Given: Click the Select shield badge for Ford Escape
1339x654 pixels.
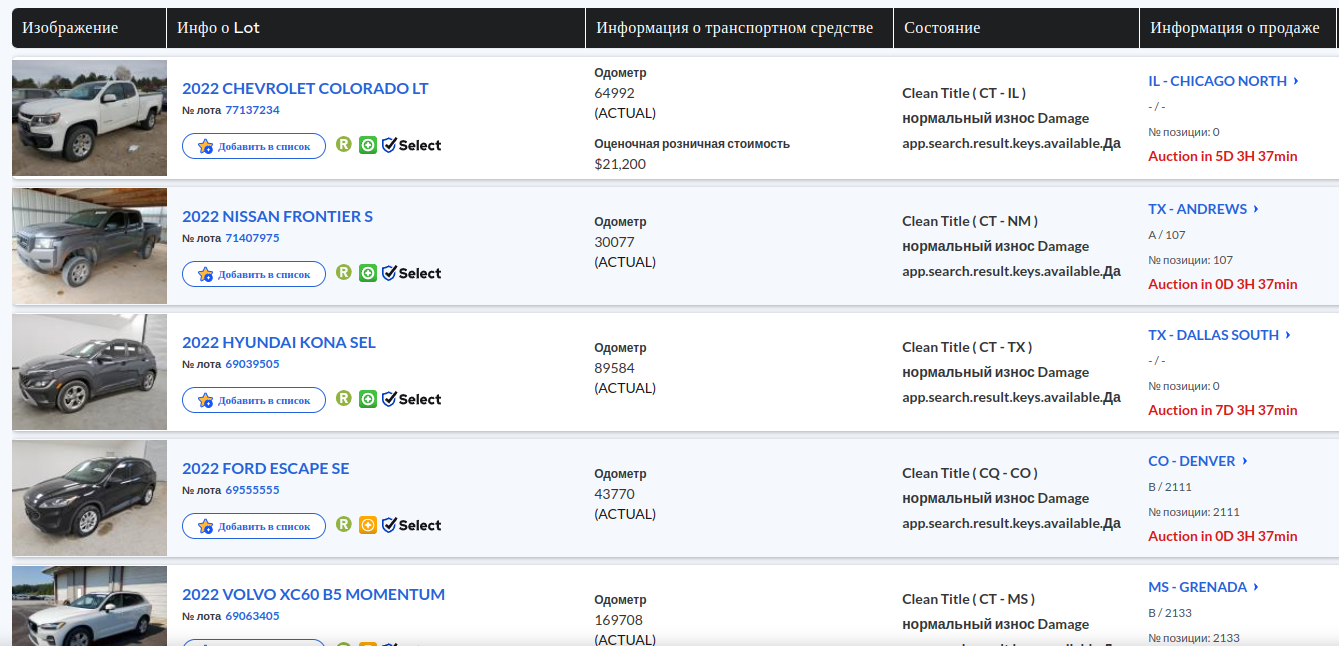Looking at the screenshot, I should coord(411,525).
